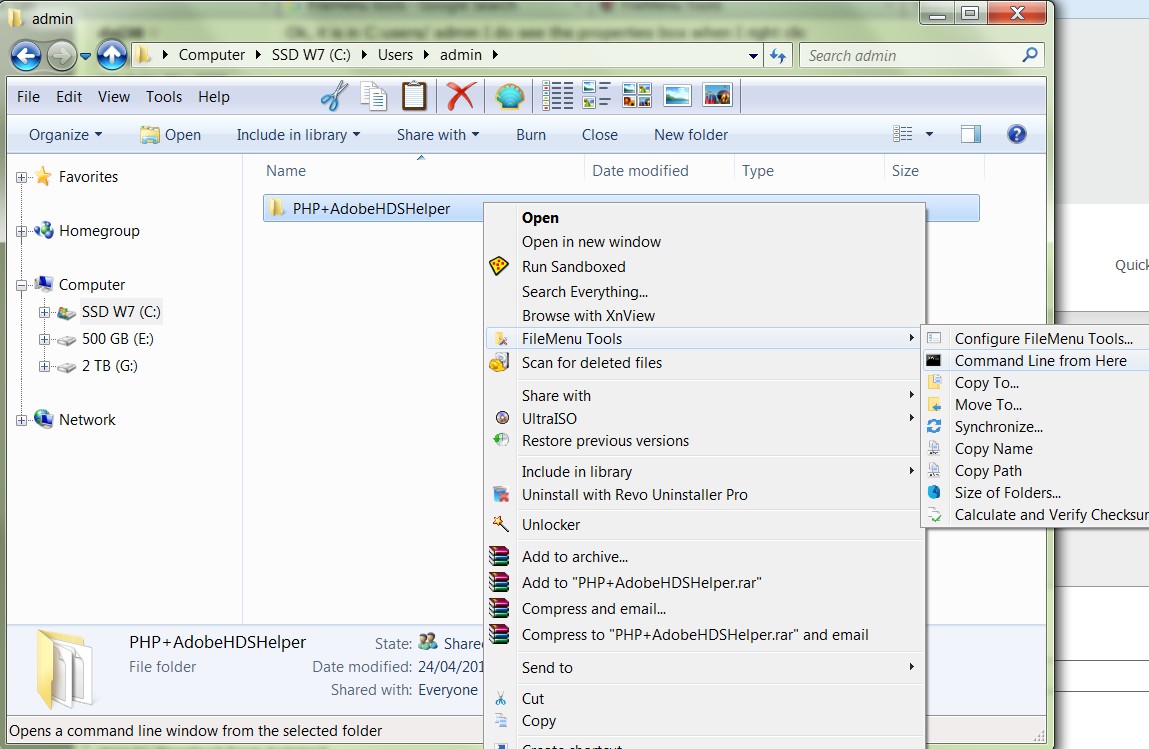Click the Forward arrow navigation button
1149x749 pixels.
coord(61,56)
